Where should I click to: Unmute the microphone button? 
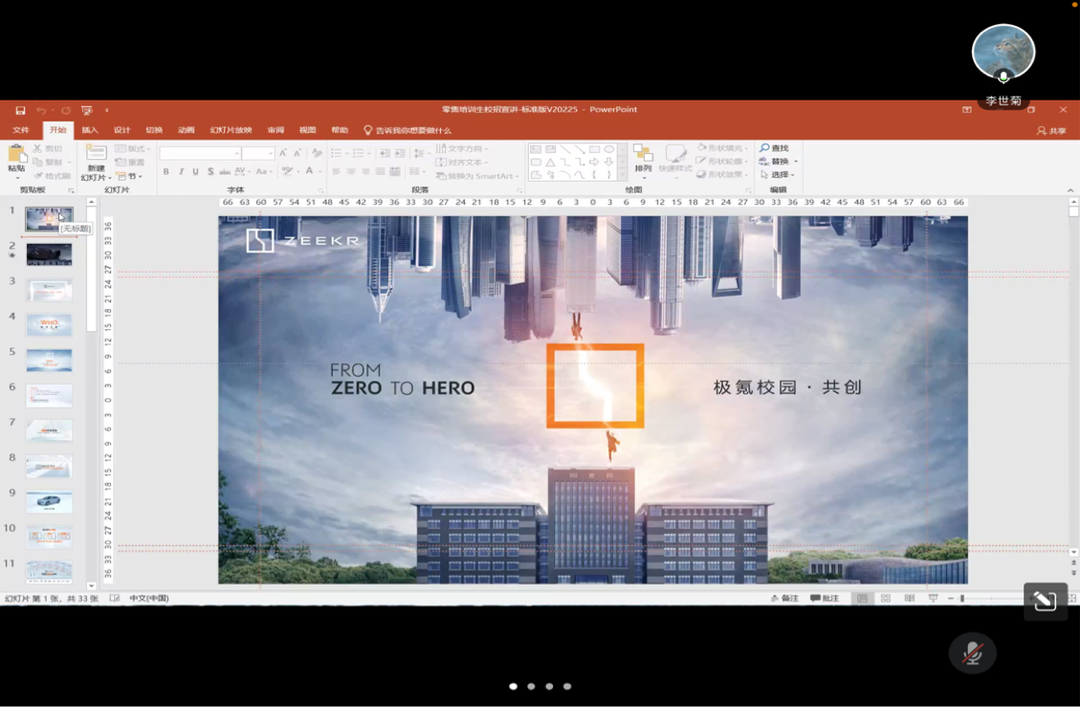[x=972, y=653]
